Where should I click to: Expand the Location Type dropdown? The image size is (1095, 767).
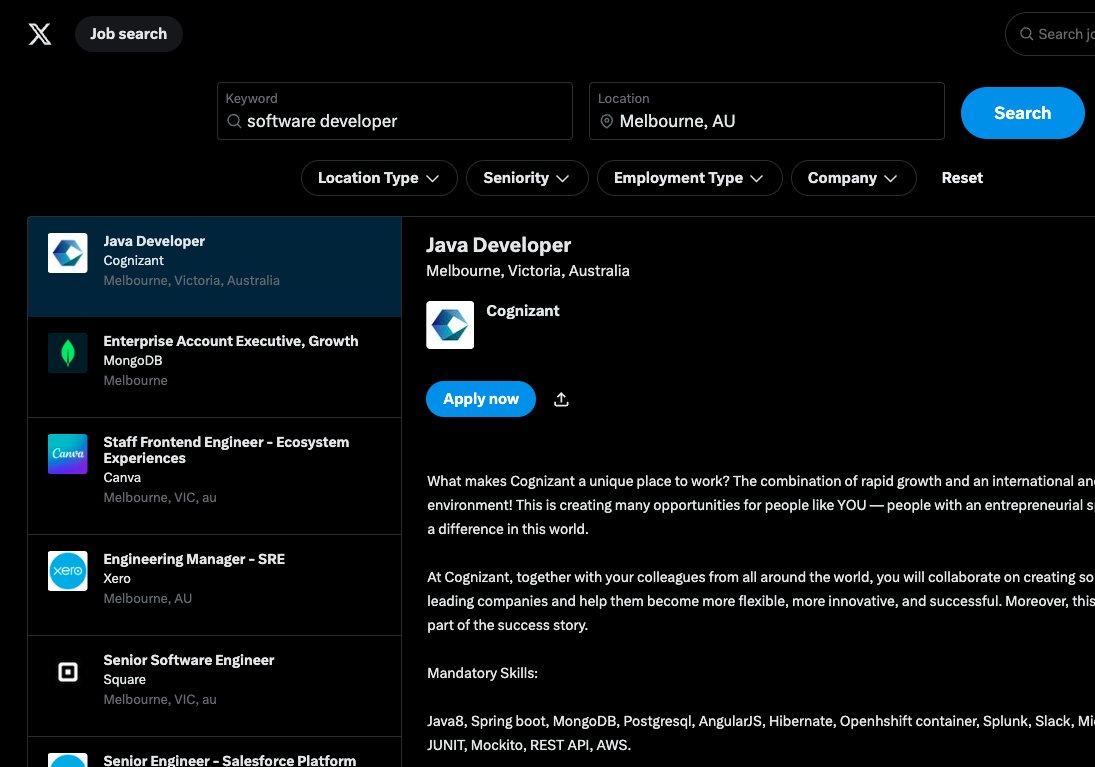coord(379,178)
